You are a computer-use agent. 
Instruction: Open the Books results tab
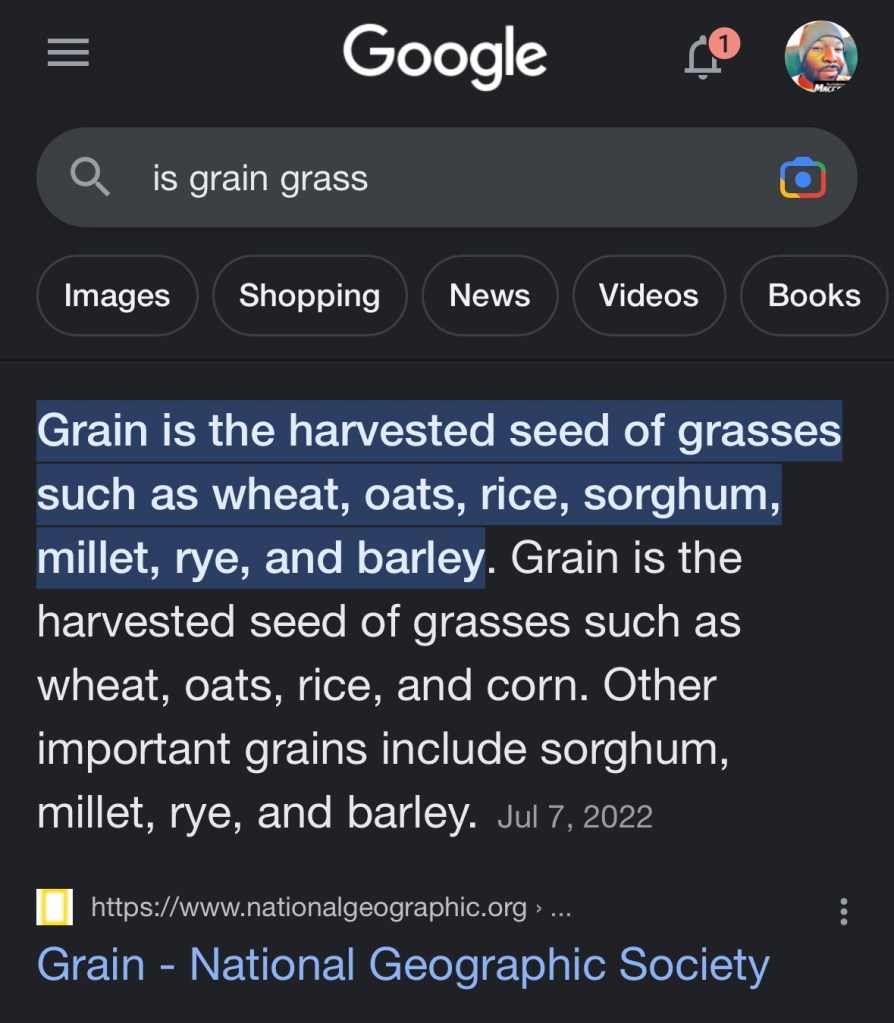(x=813, y=296)
